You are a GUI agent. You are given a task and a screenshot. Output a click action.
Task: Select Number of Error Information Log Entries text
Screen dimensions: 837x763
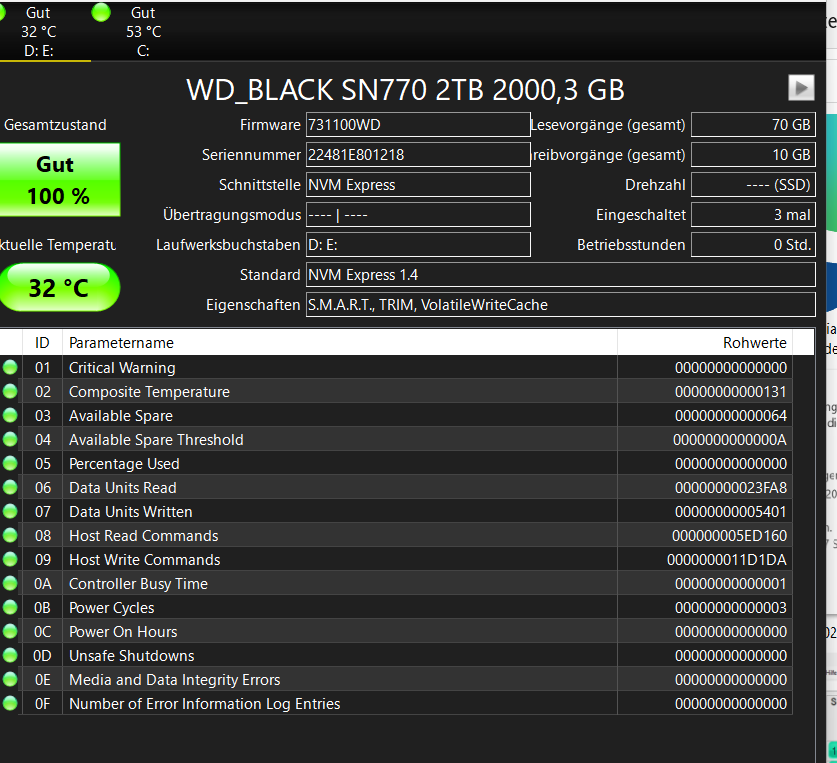tap(204, 704)
